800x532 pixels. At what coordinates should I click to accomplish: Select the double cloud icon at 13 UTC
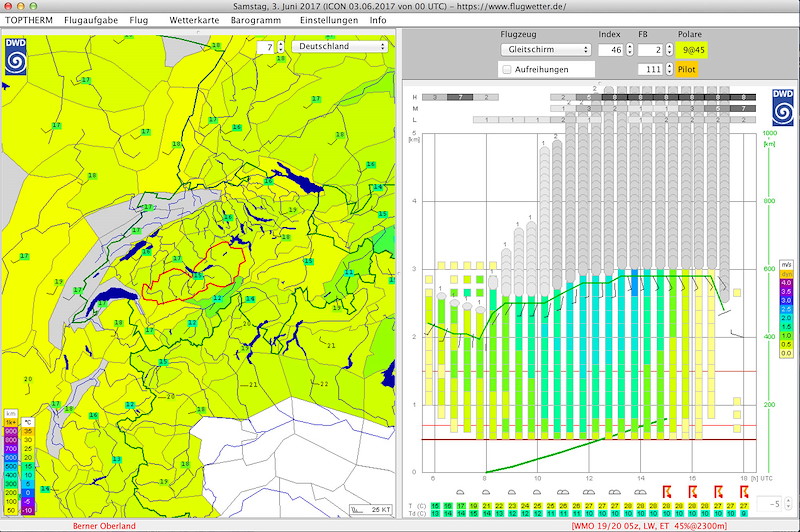615,492
